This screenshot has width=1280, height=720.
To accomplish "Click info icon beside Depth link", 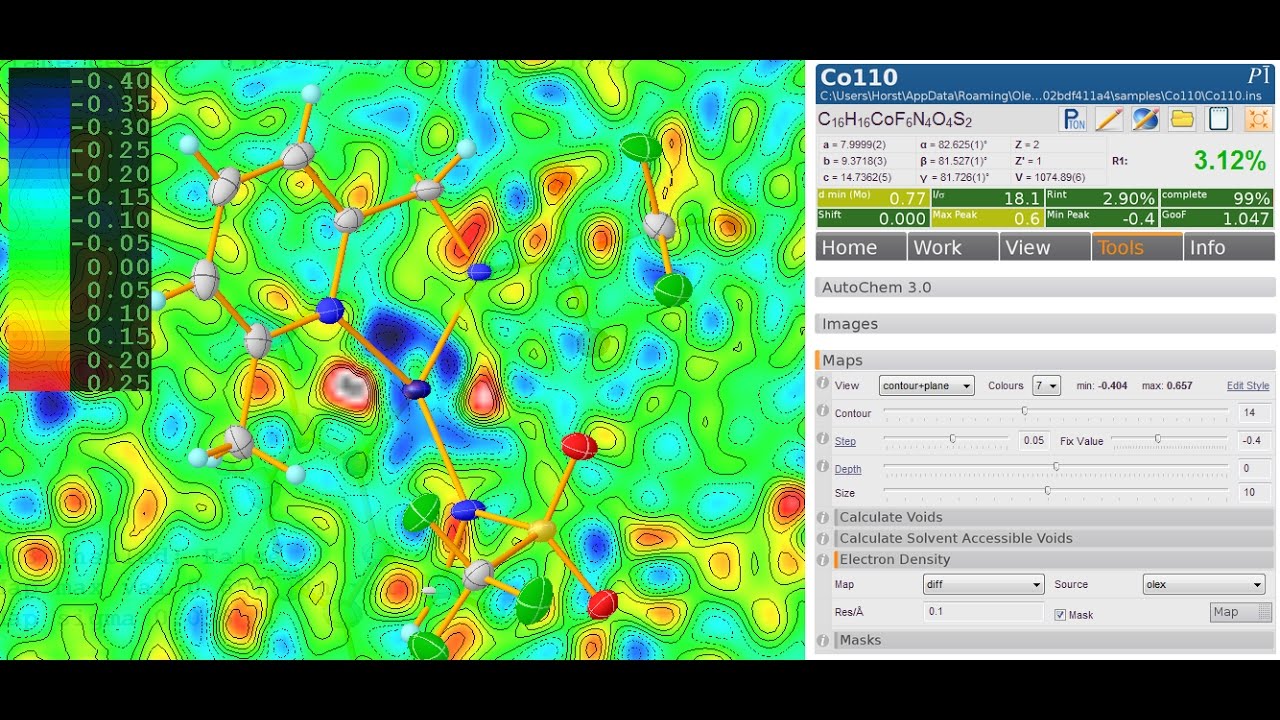I will coord(823,468).
